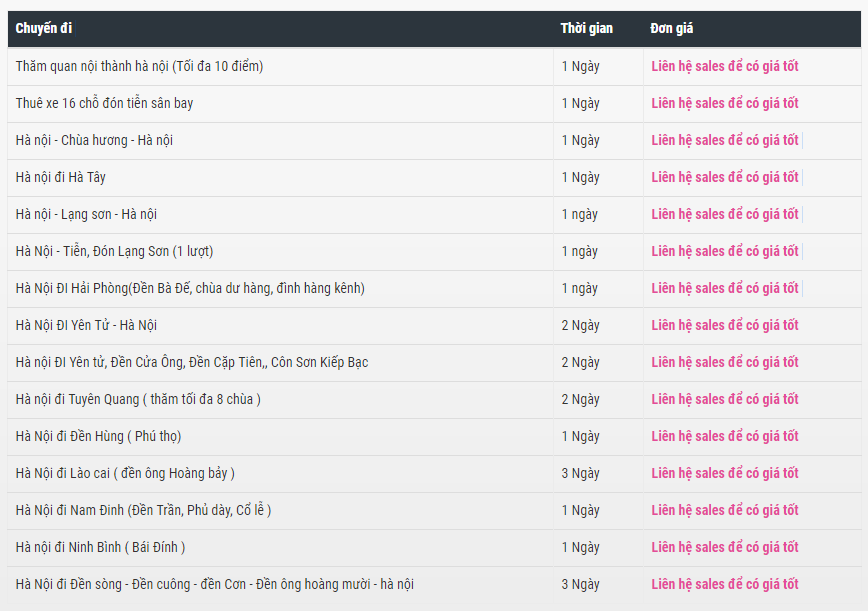Open sales contact link for Tuyên Quang trip
Screen dimensions: 868x611
click(725, 399)
